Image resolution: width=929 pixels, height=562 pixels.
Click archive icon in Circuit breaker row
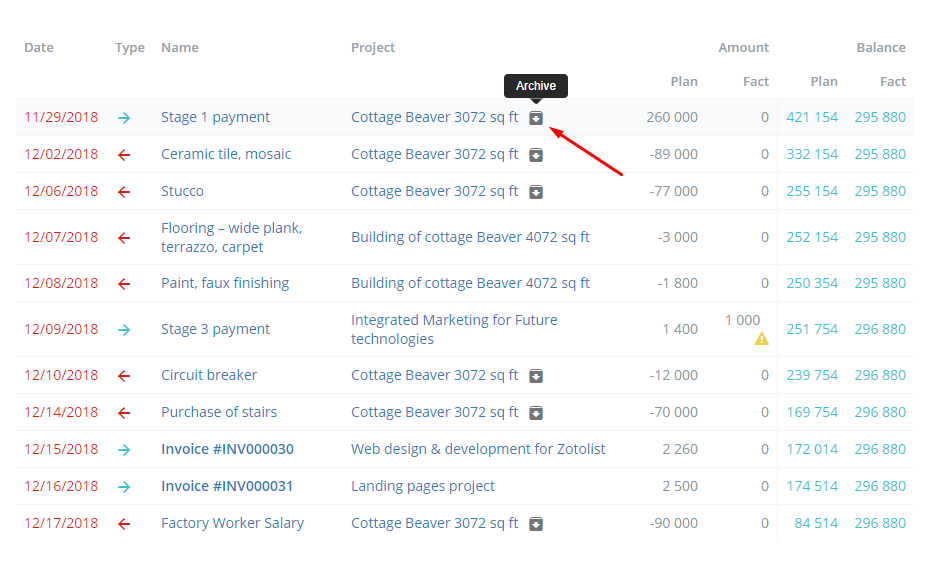[x=536, y=376]
